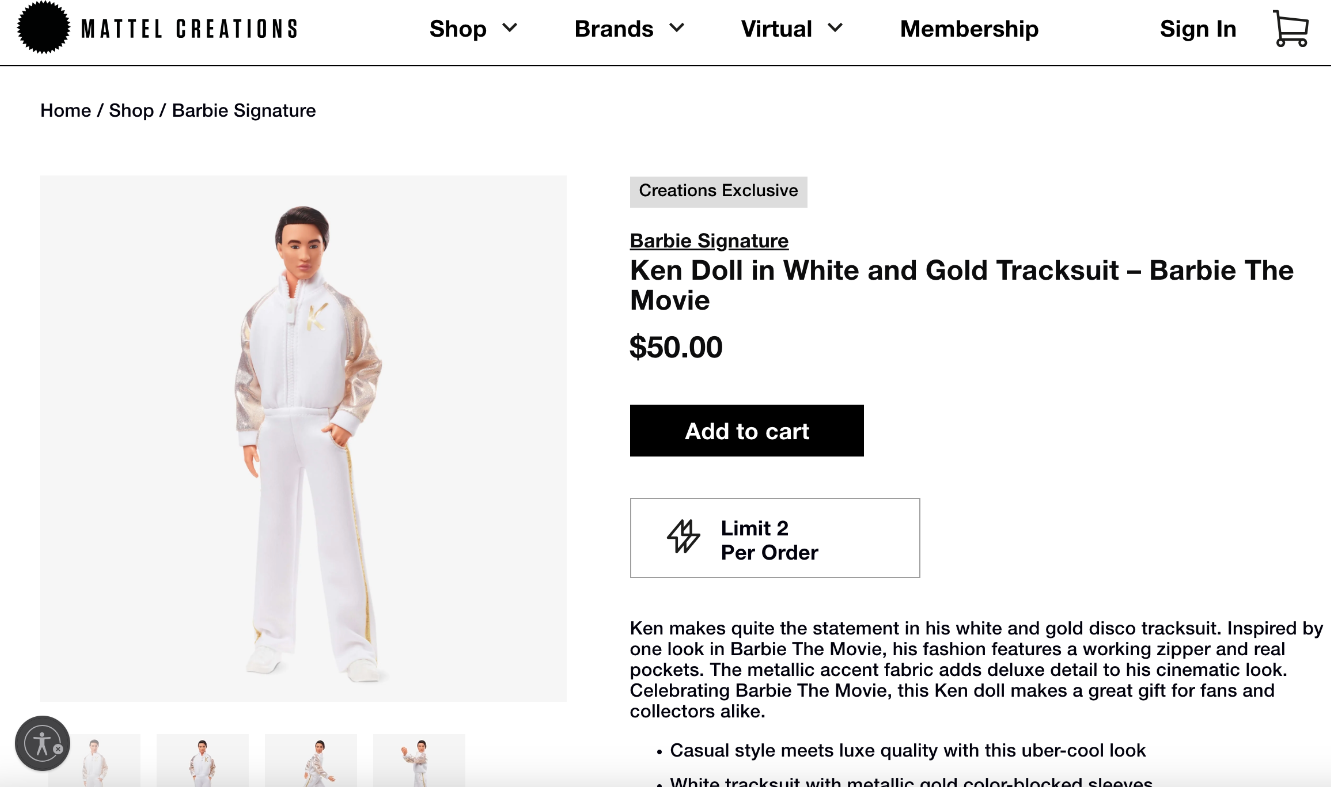Viewport: 1331px width, 787px height.
Task: Click the Creations Exclusive badge
Action: pyautogui.click(x=718, y=191)
